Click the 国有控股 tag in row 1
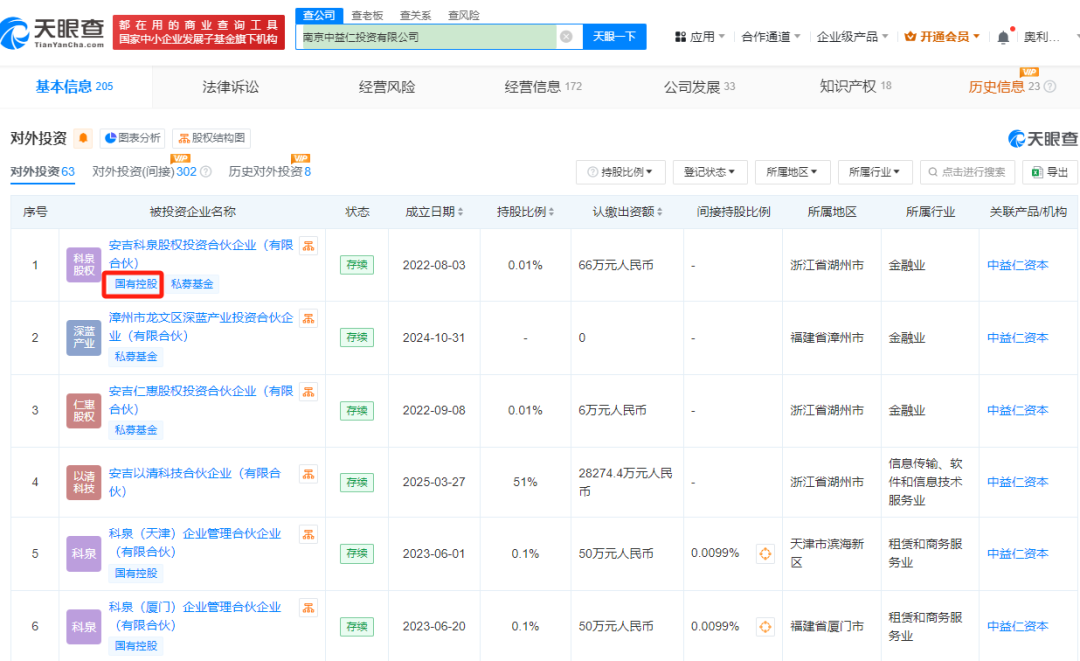 click(x=136, y=284)
